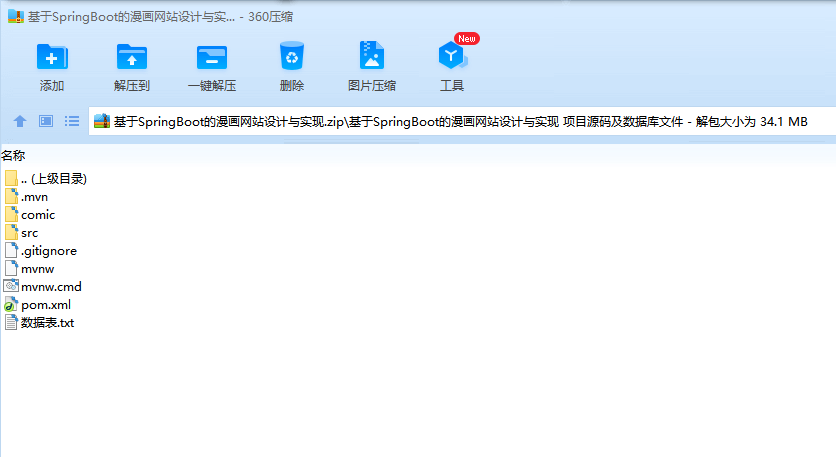This screenshot has width=836, height=457.
Task: Click the 名称 column header
Action: tap(13, 155)
